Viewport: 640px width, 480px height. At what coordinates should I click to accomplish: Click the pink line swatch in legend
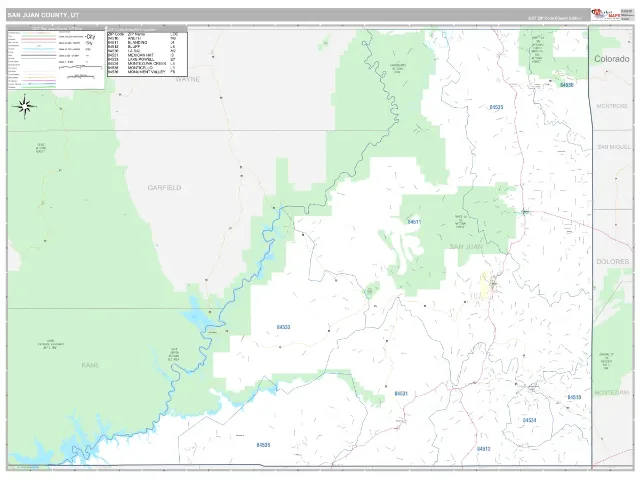point(38,39)
